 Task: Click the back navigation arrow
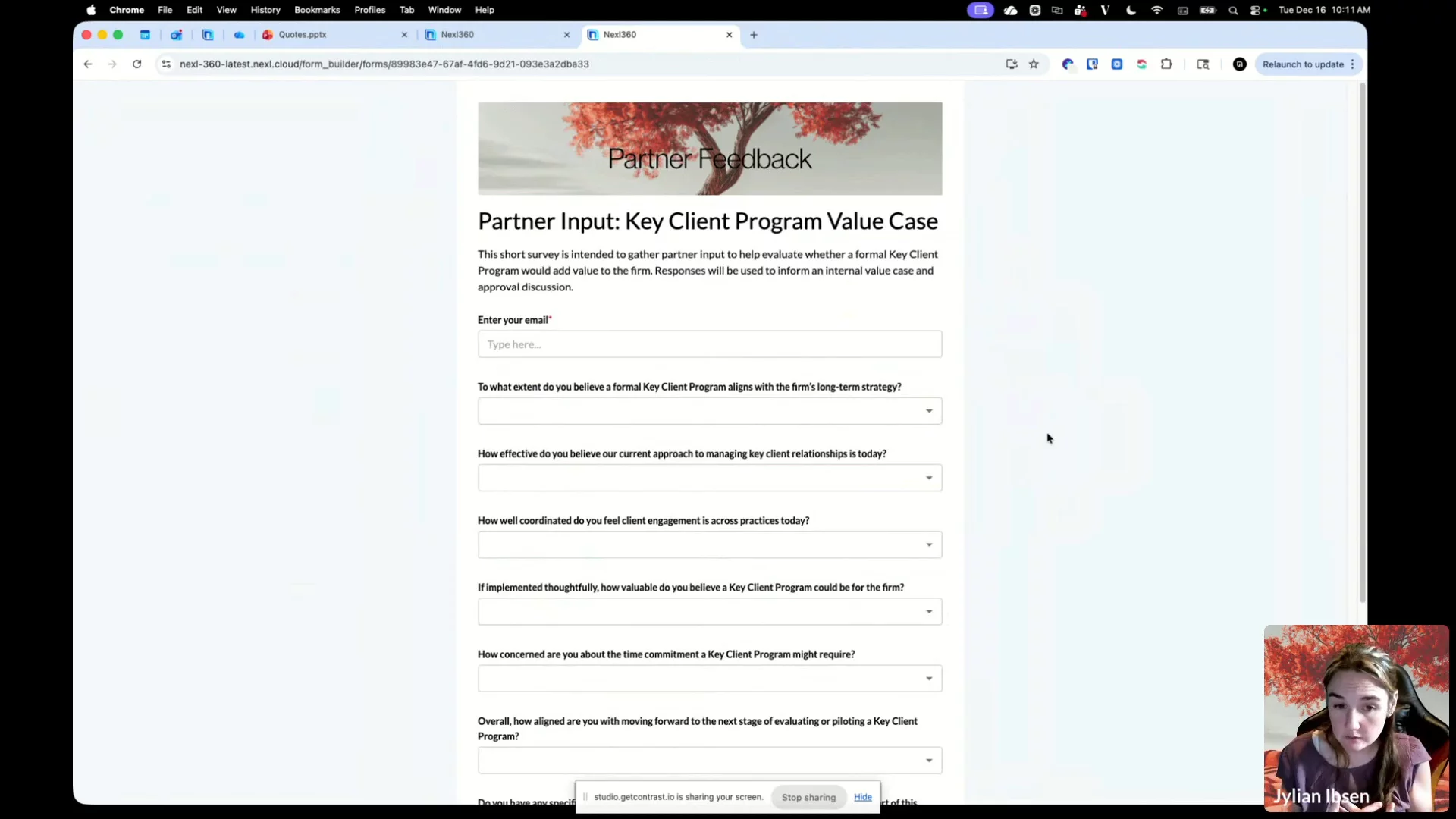(x=88, y=64)
